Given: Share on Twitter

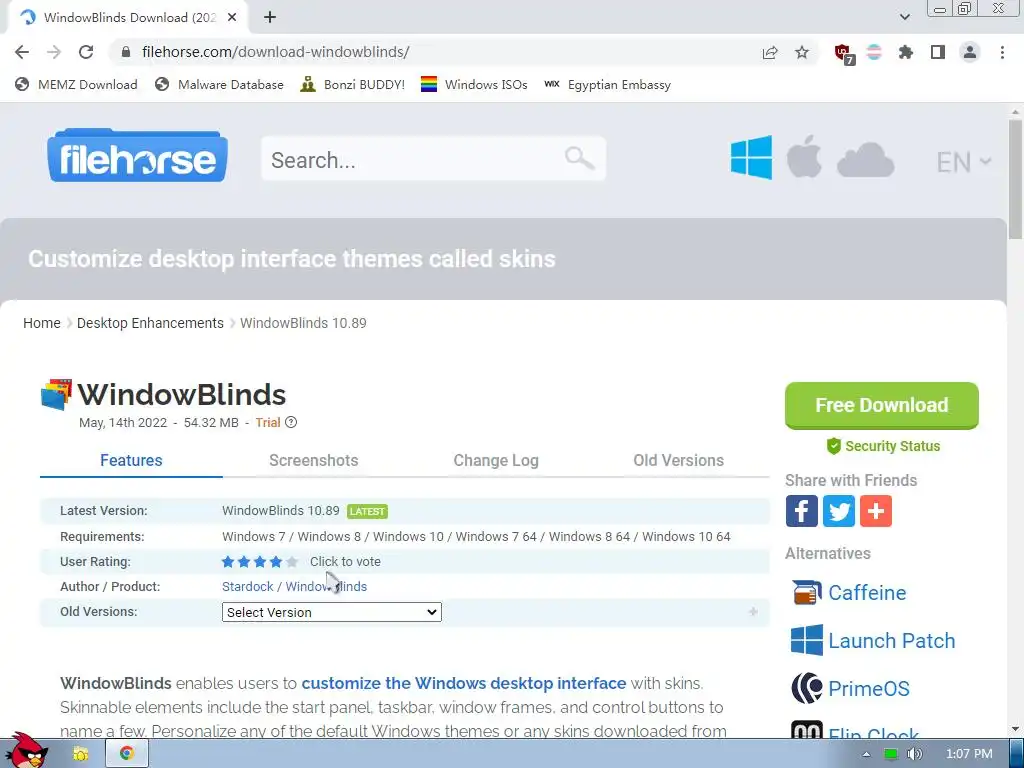Looking at the screenshot, I should coord(839,511).
